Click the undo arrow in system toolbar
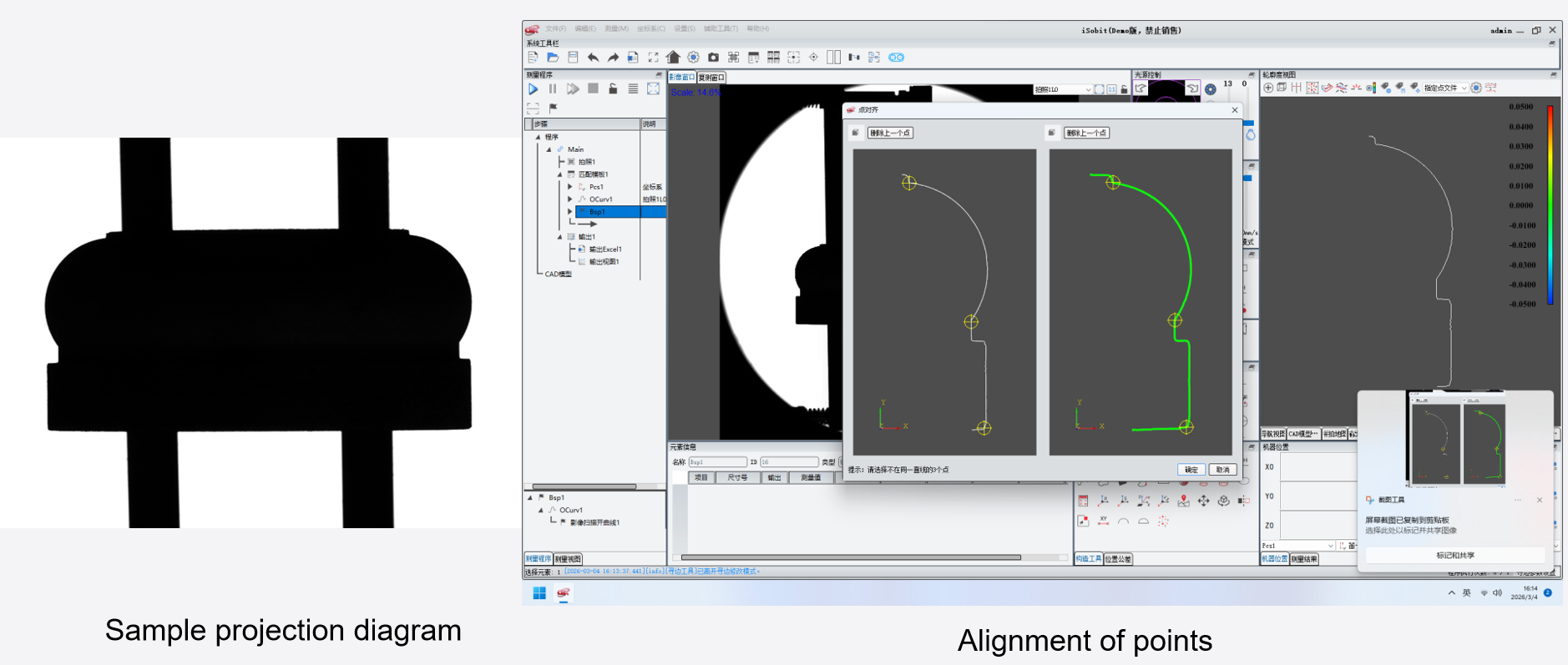 [593, 58]
